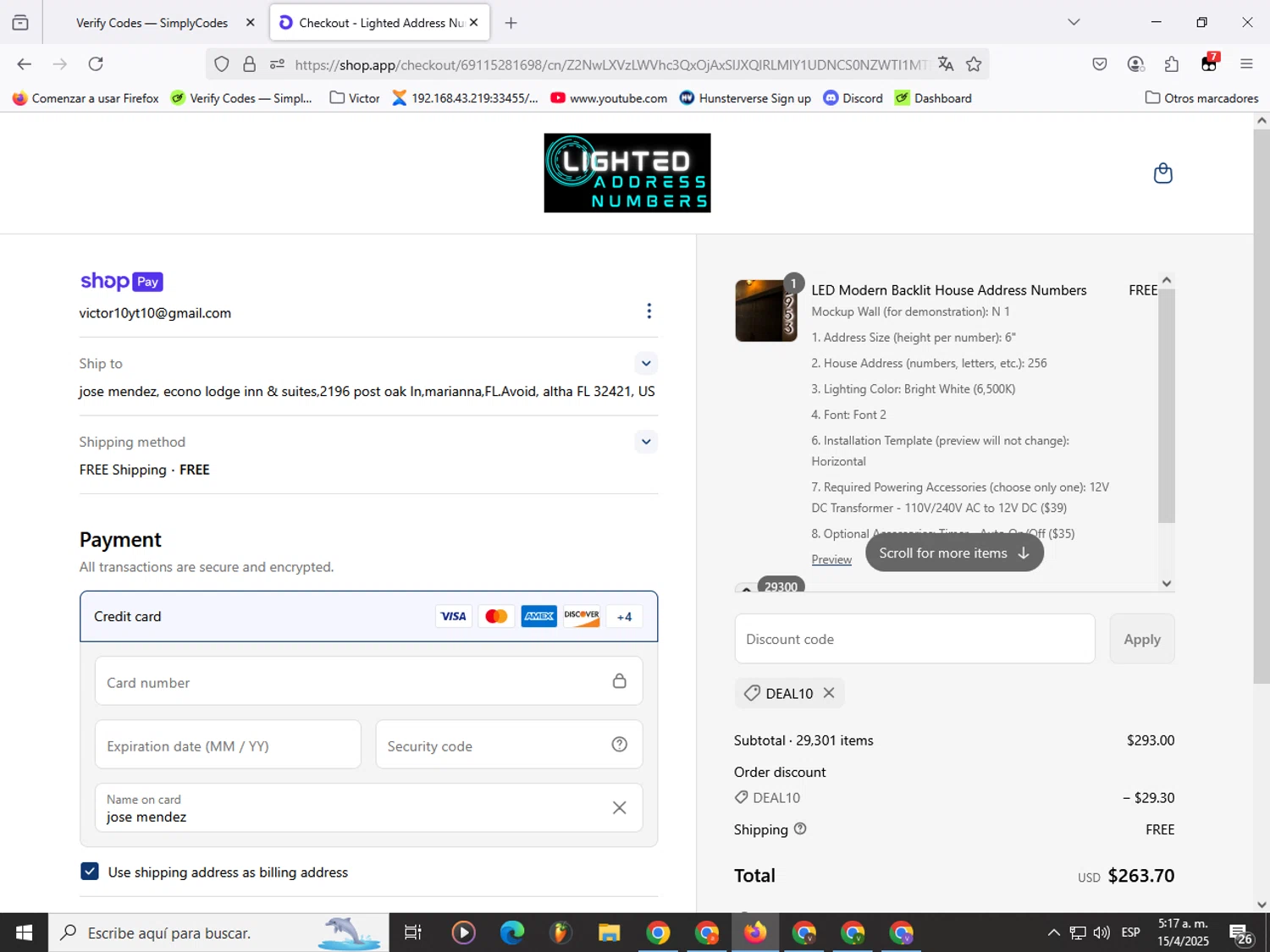Click the LED house numbers thumbnail
This screenshot has width=1270, height=952.
(766, 311)
